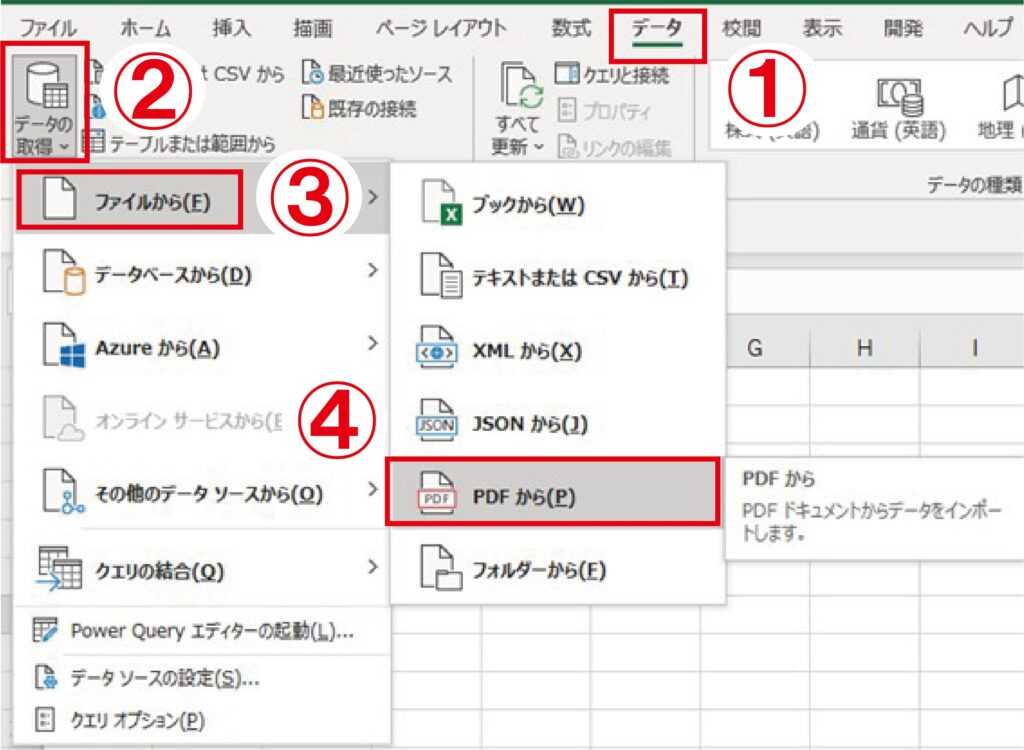Select column G header

pos(754,348)
